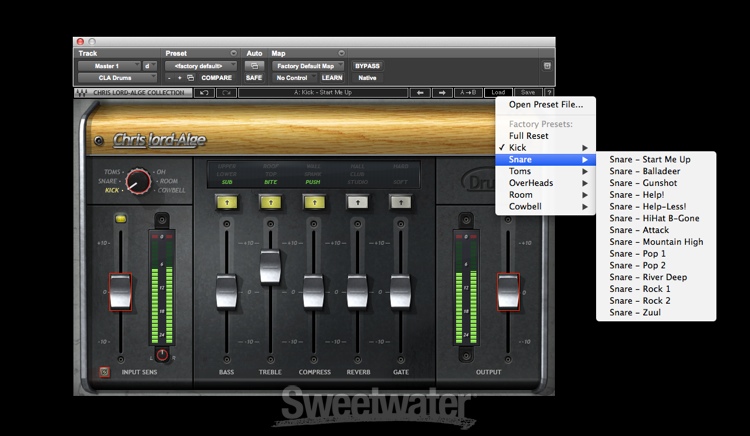Toggle the BYPASS button

pos(367,66)
